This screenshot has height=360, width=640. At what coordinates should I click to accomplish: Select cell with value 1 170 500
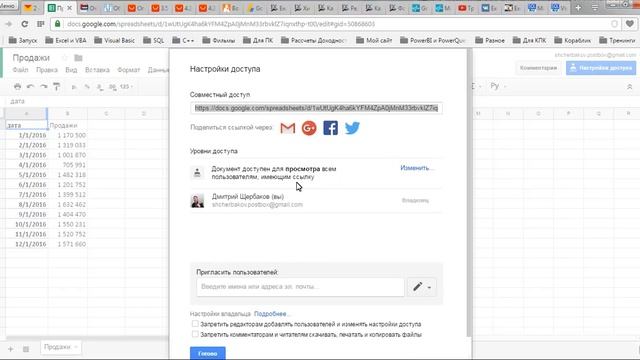click(x=67, y=135)
